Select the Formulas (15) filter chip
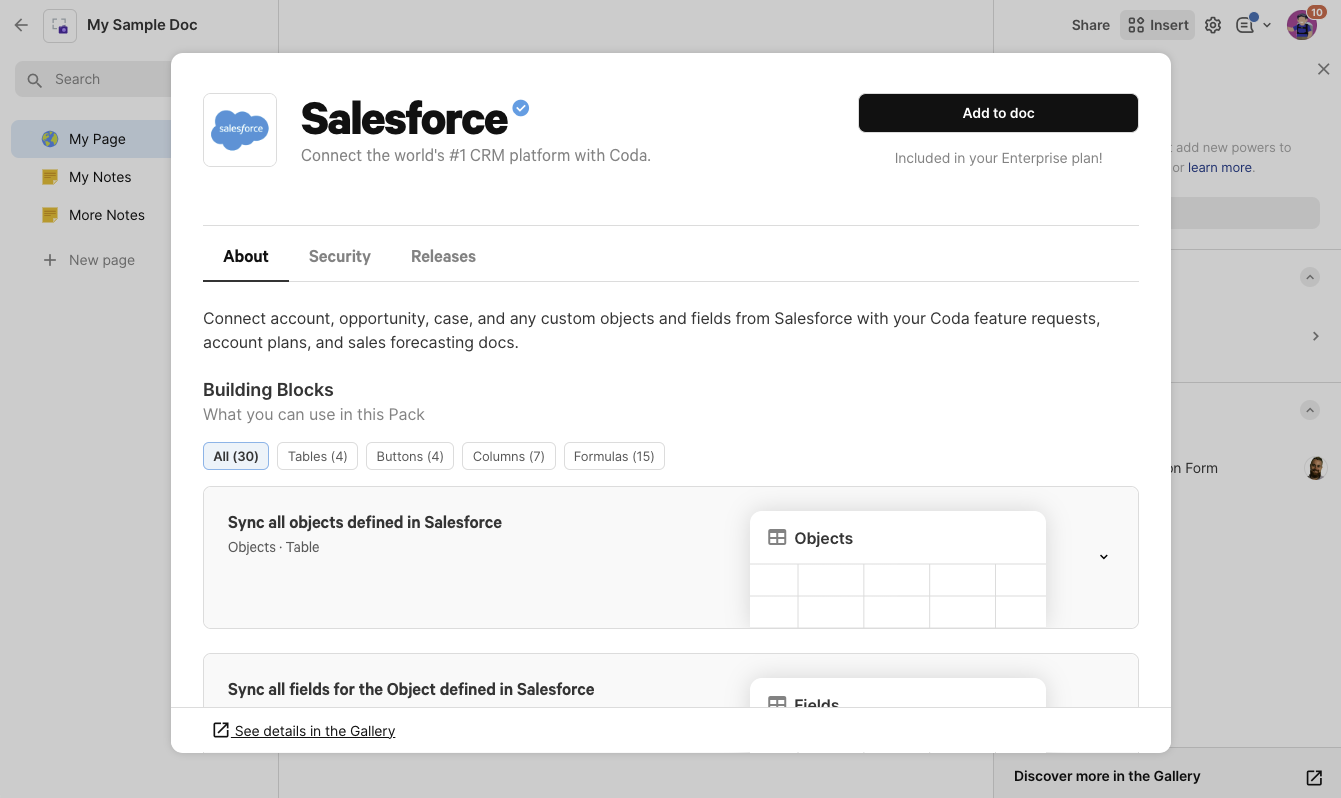 click(x=614, y=456)
